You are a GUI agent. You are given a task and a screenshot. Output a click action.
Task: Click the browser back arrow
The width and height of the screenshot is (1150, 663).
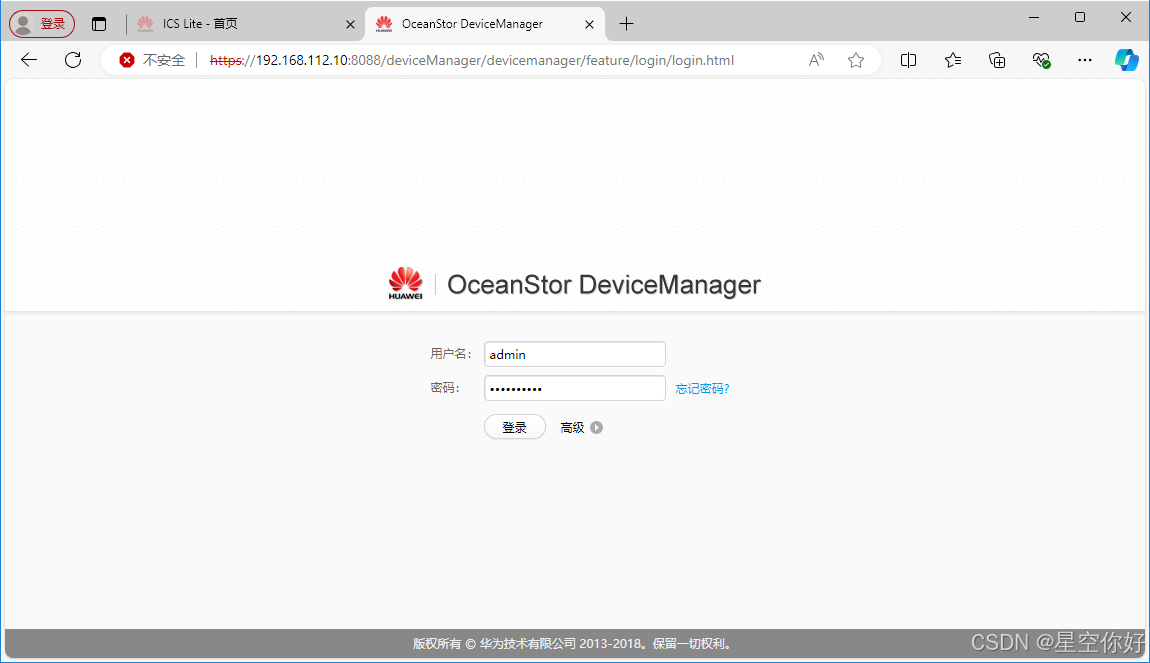click(29, 60)
